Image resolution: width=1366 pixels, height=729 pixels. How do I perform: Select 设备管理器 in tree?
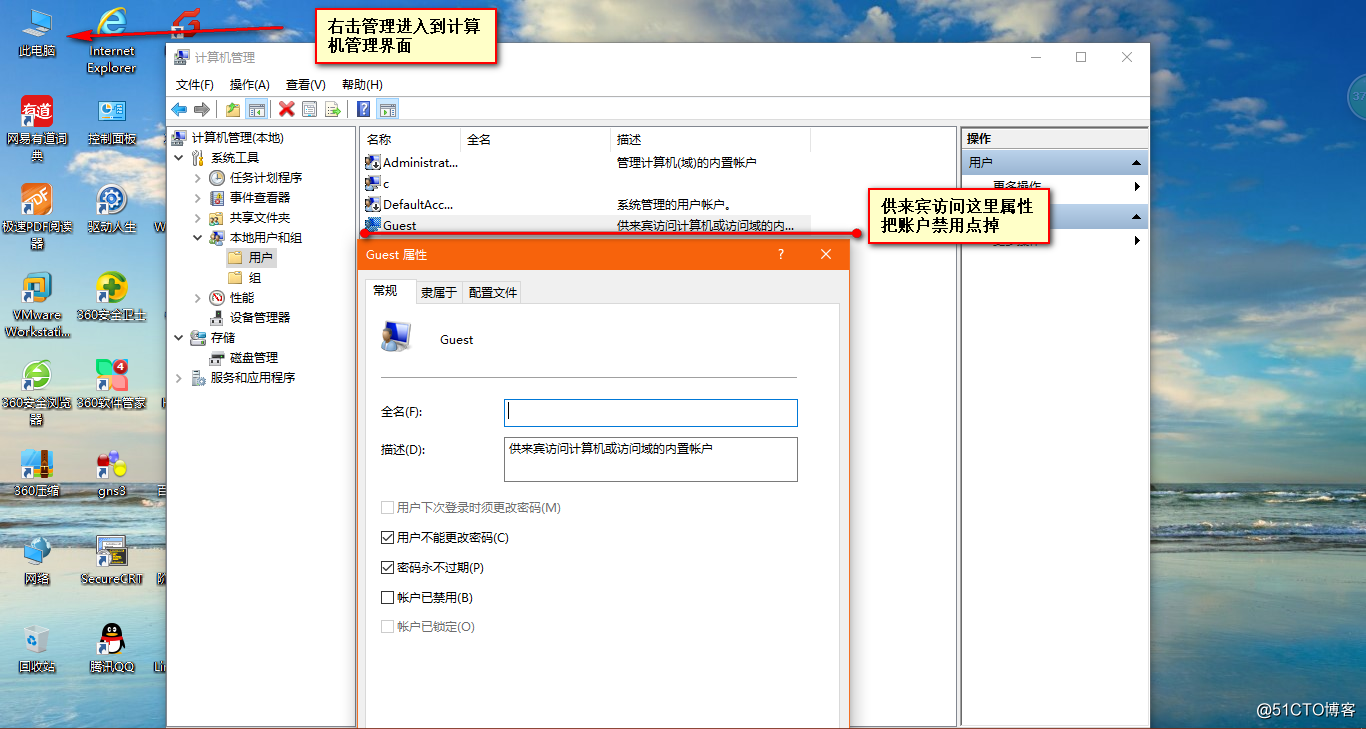251,318
